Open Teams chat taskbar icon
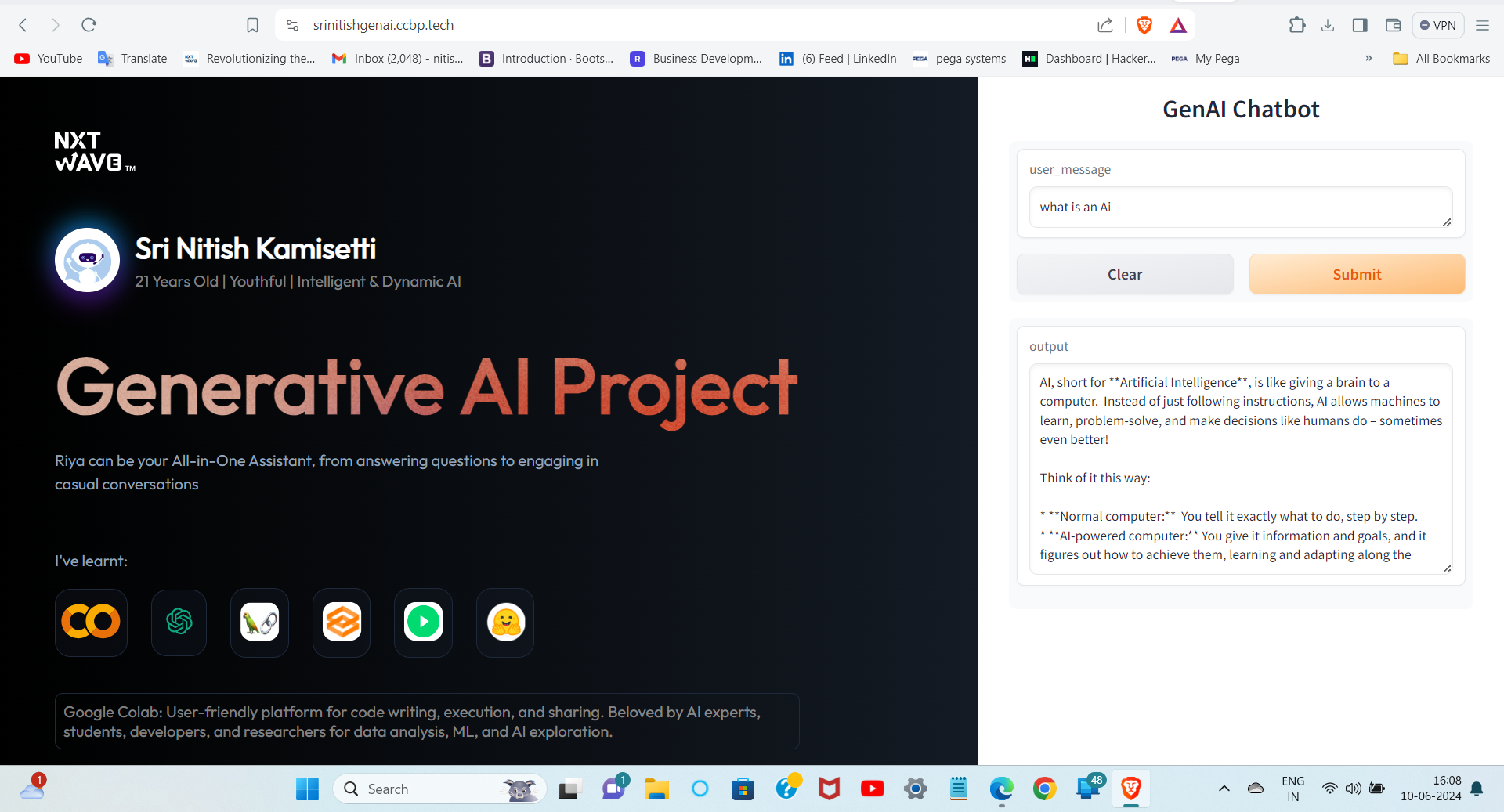Viewport: 1504px width, 812px height. (x=613, y=789)
